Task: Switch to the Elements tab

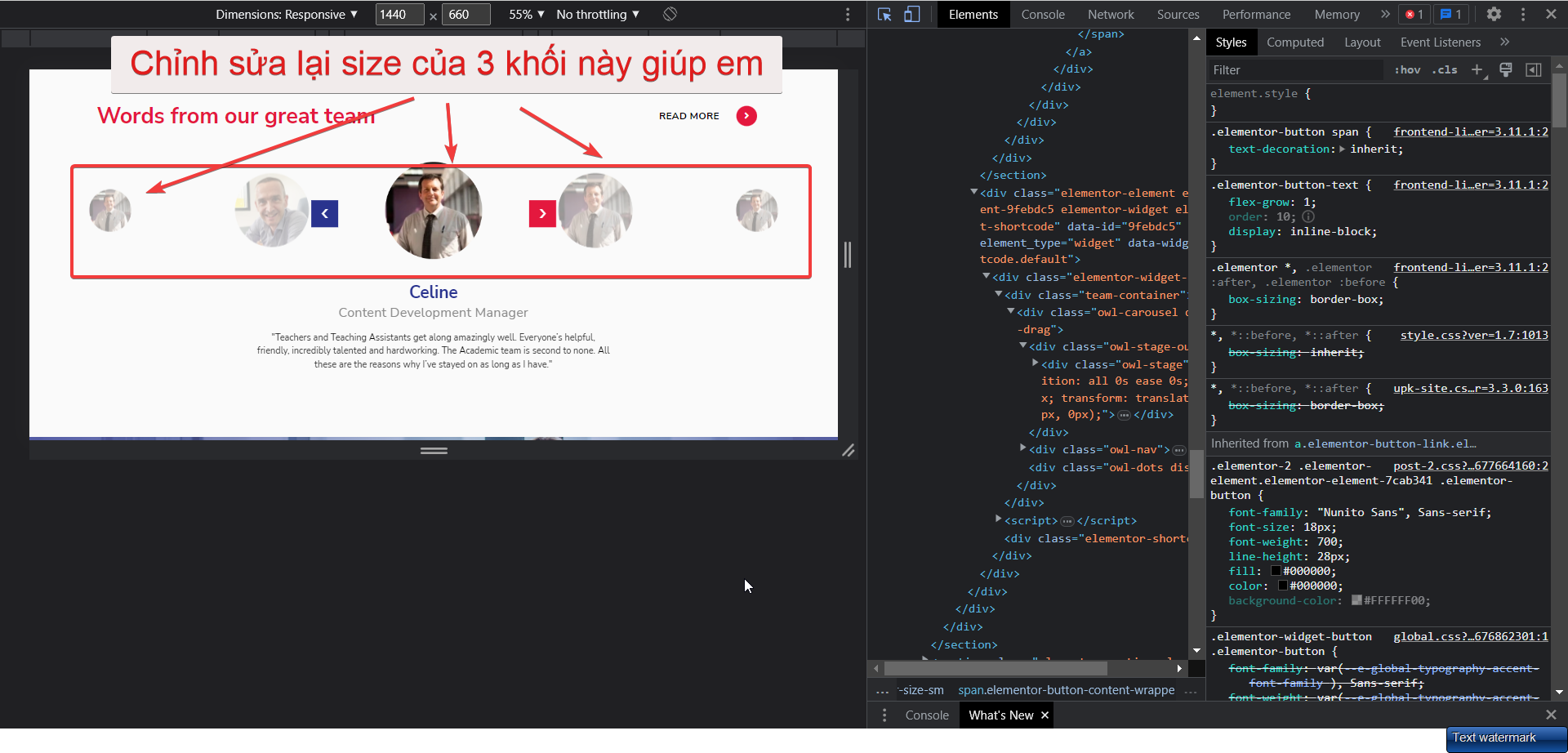Action: (973, 14)
